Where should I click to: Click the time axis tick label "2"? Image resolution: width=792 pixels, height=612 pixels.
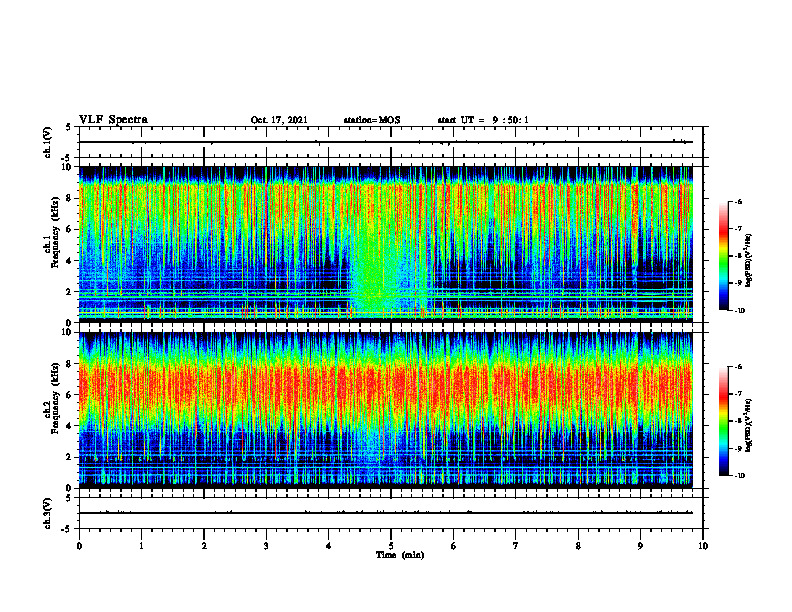tap(204, 546)
